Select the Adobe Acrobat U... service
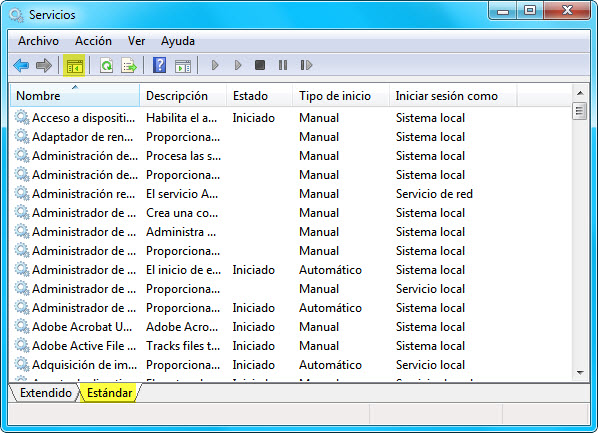The height and width of the screenshot is (433, 598). pyautogui.click(x=82, y=327)
